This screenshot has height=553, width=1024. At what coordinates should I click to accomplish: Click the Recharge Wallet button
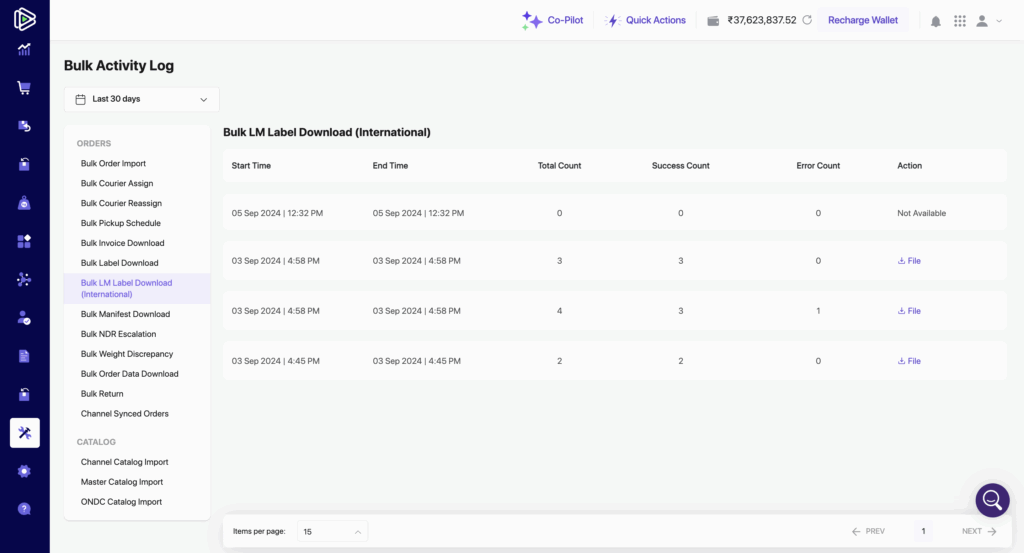pyautogui.click(x=862, y=20)
